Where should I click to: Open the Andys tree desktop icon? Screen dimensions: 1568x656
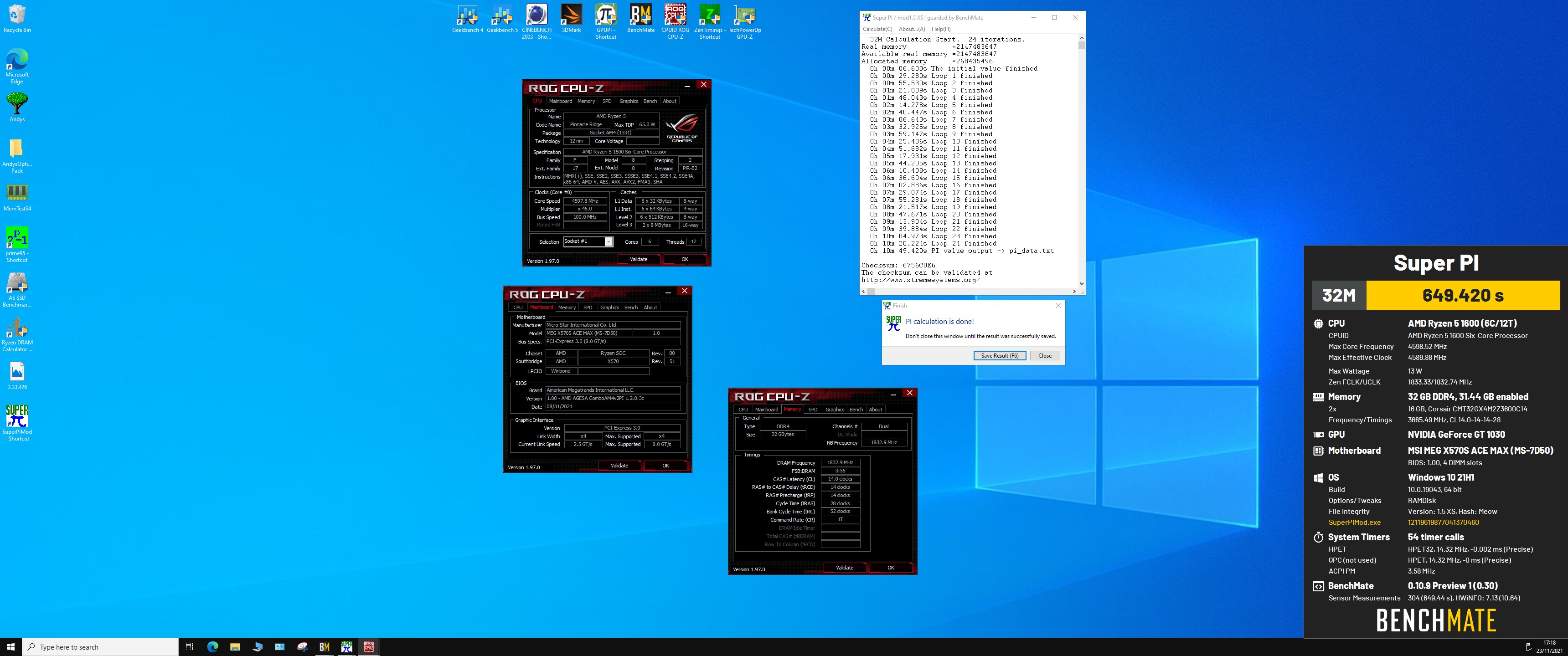pos(17,108)
